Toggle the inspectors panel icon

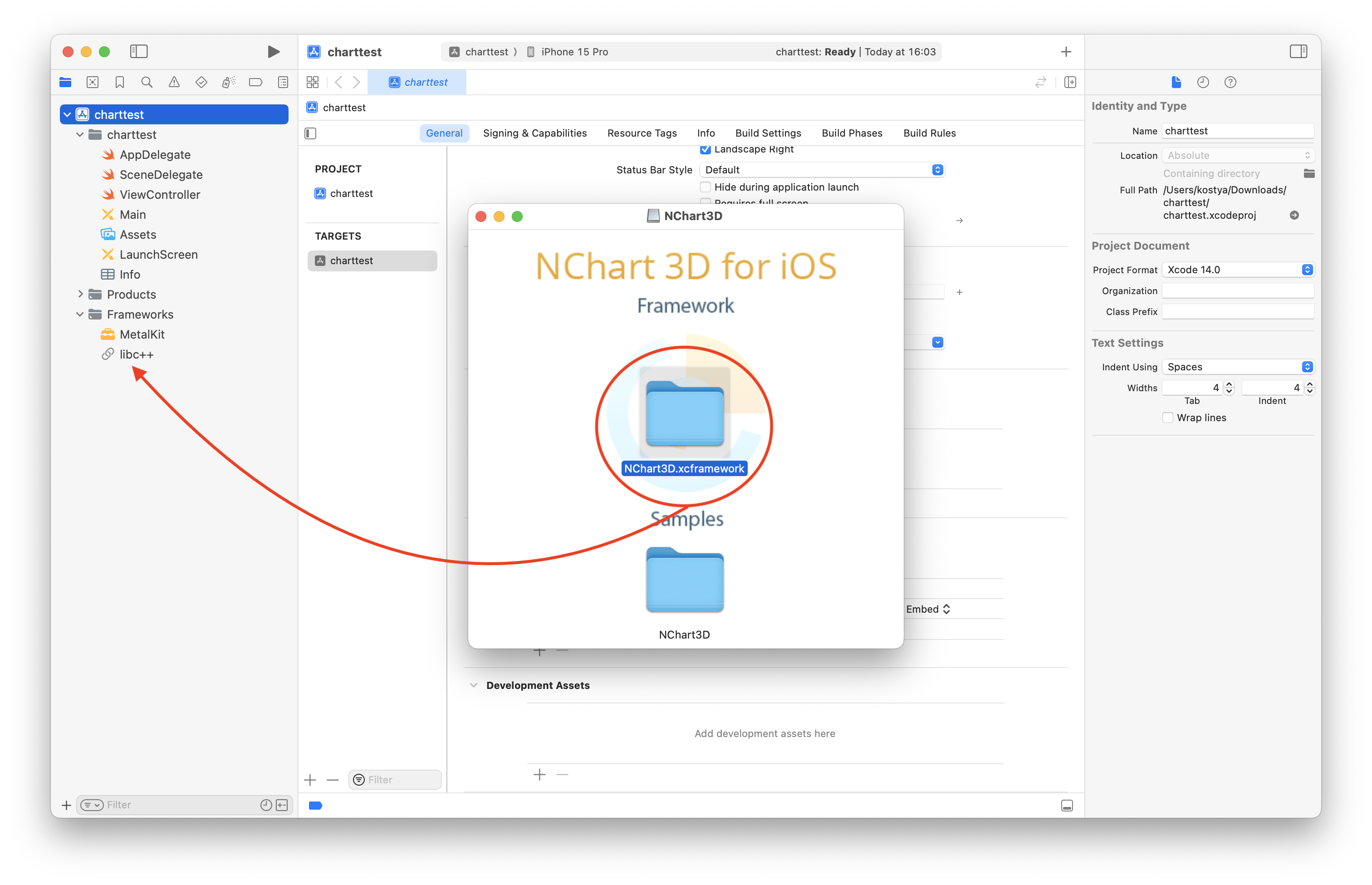coord(1298,52)
